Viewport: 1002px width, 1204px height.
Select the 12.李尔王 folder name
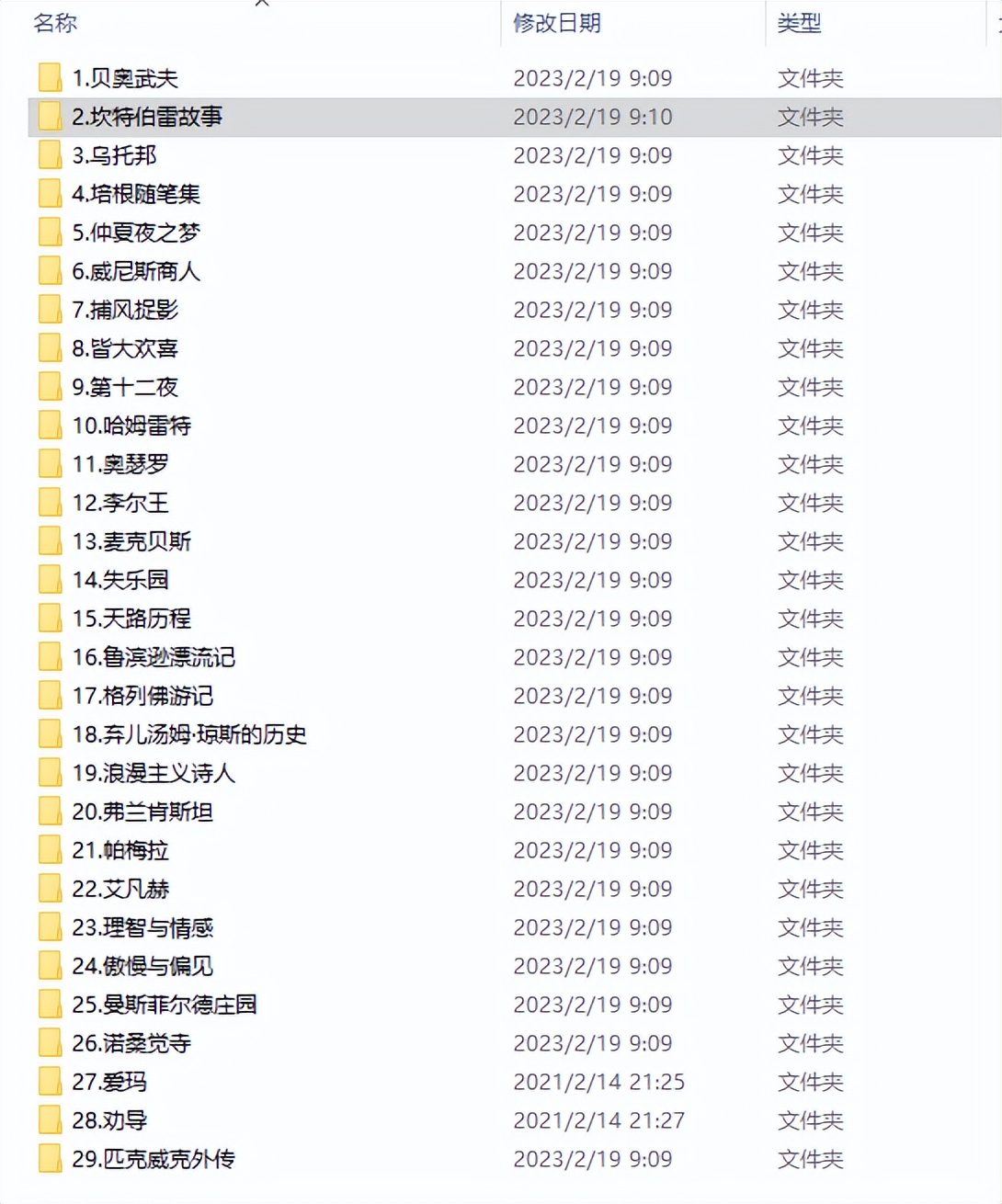pos(120,503)
